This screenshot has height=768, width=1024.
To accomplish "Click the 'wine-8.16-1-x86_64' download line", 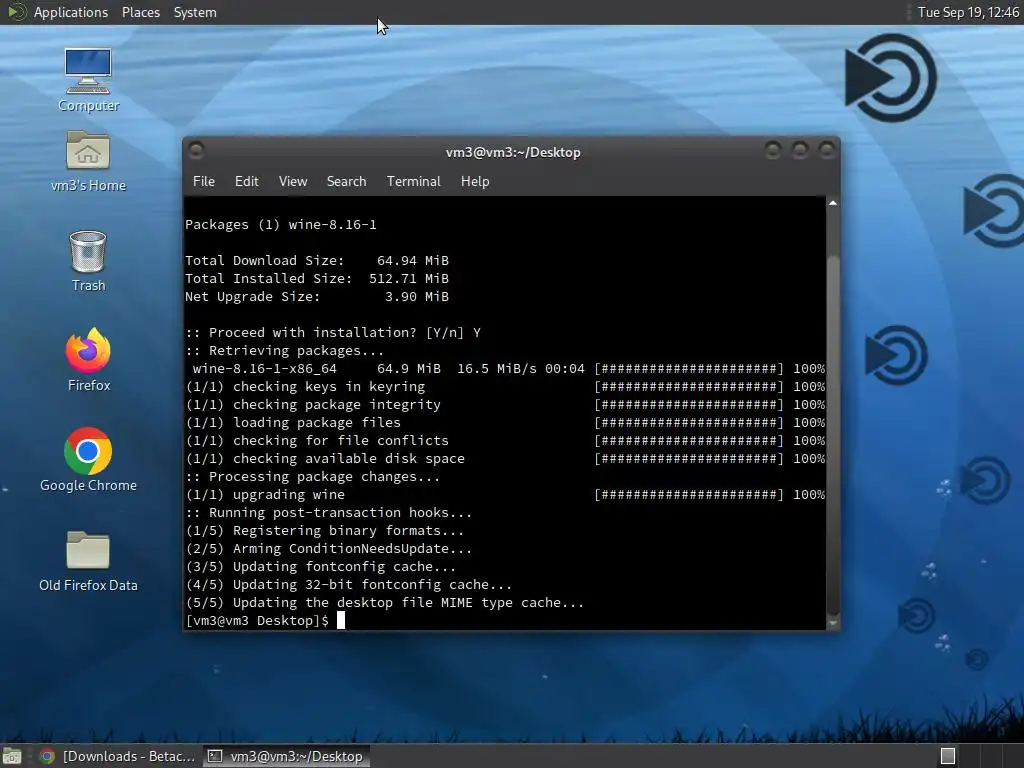I will (509, 368).
